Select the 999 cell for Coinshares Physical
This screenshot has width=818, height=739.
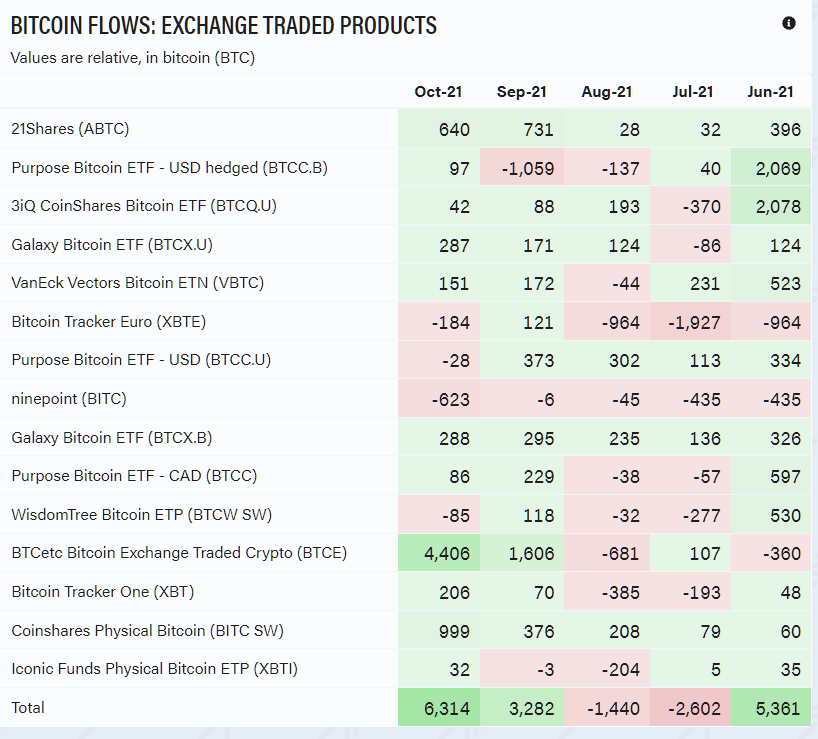(439, 630)
